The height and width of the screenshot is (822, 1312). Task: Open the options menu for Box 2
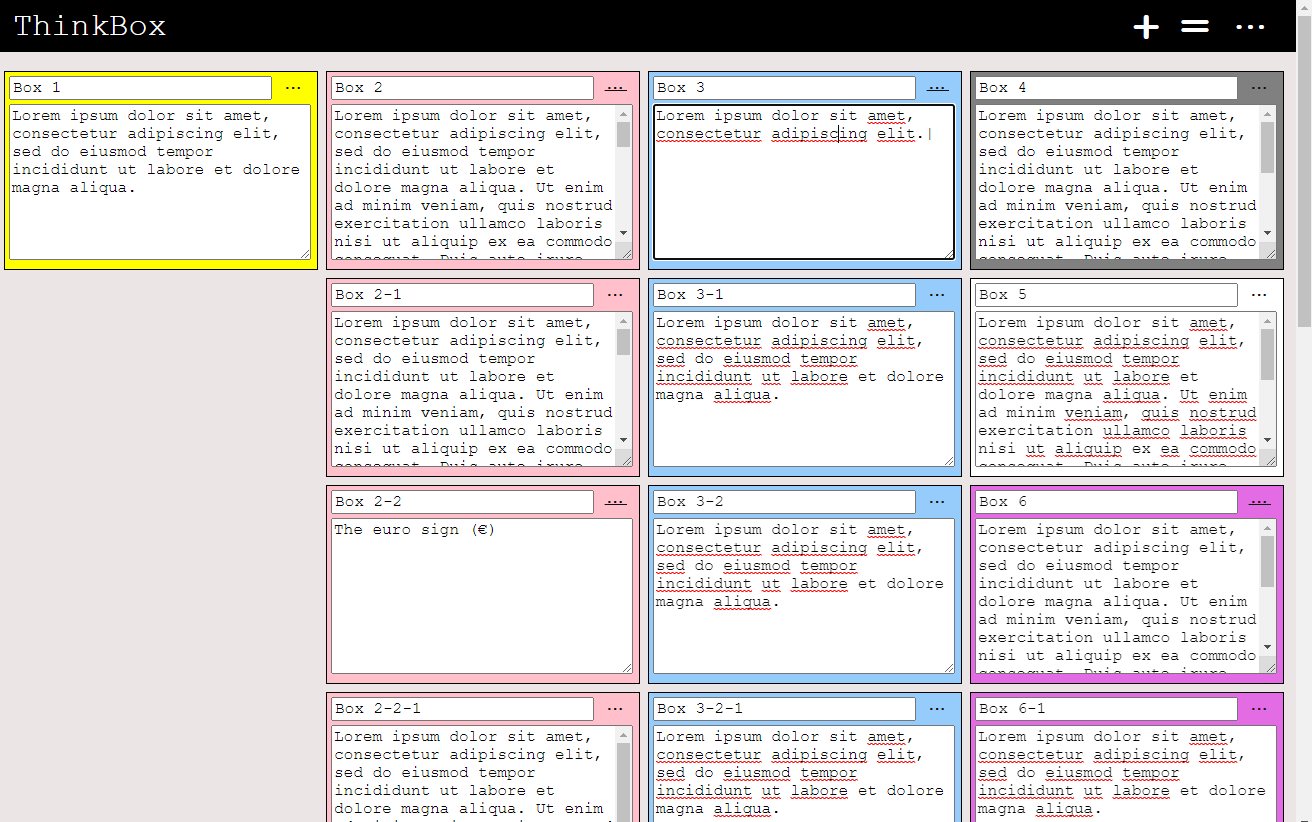(615, 88)
